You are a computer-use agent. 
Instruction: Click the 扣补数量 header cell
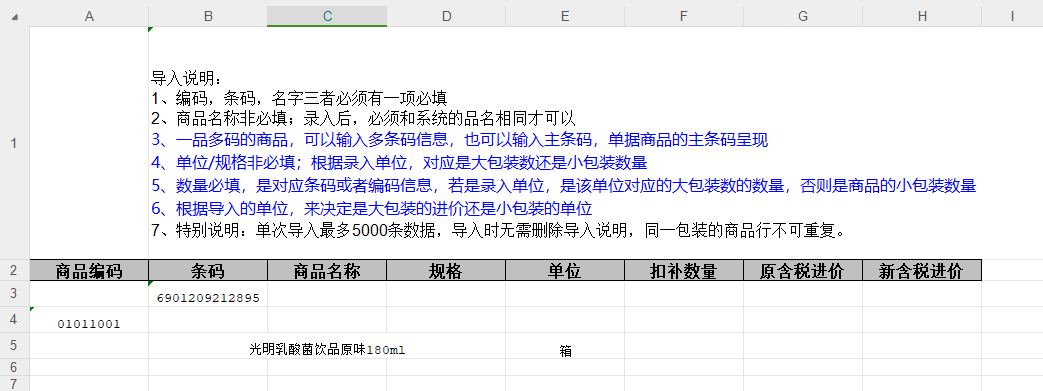(684, 270)
